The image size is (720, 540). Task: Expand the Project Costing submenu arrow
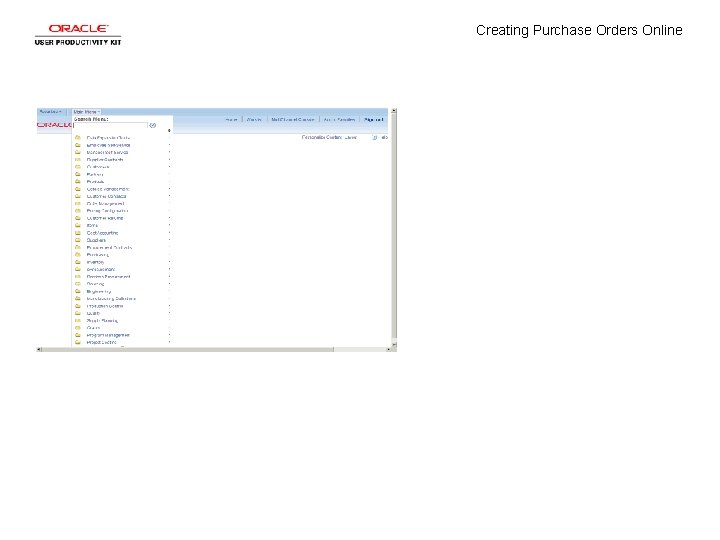169,342
